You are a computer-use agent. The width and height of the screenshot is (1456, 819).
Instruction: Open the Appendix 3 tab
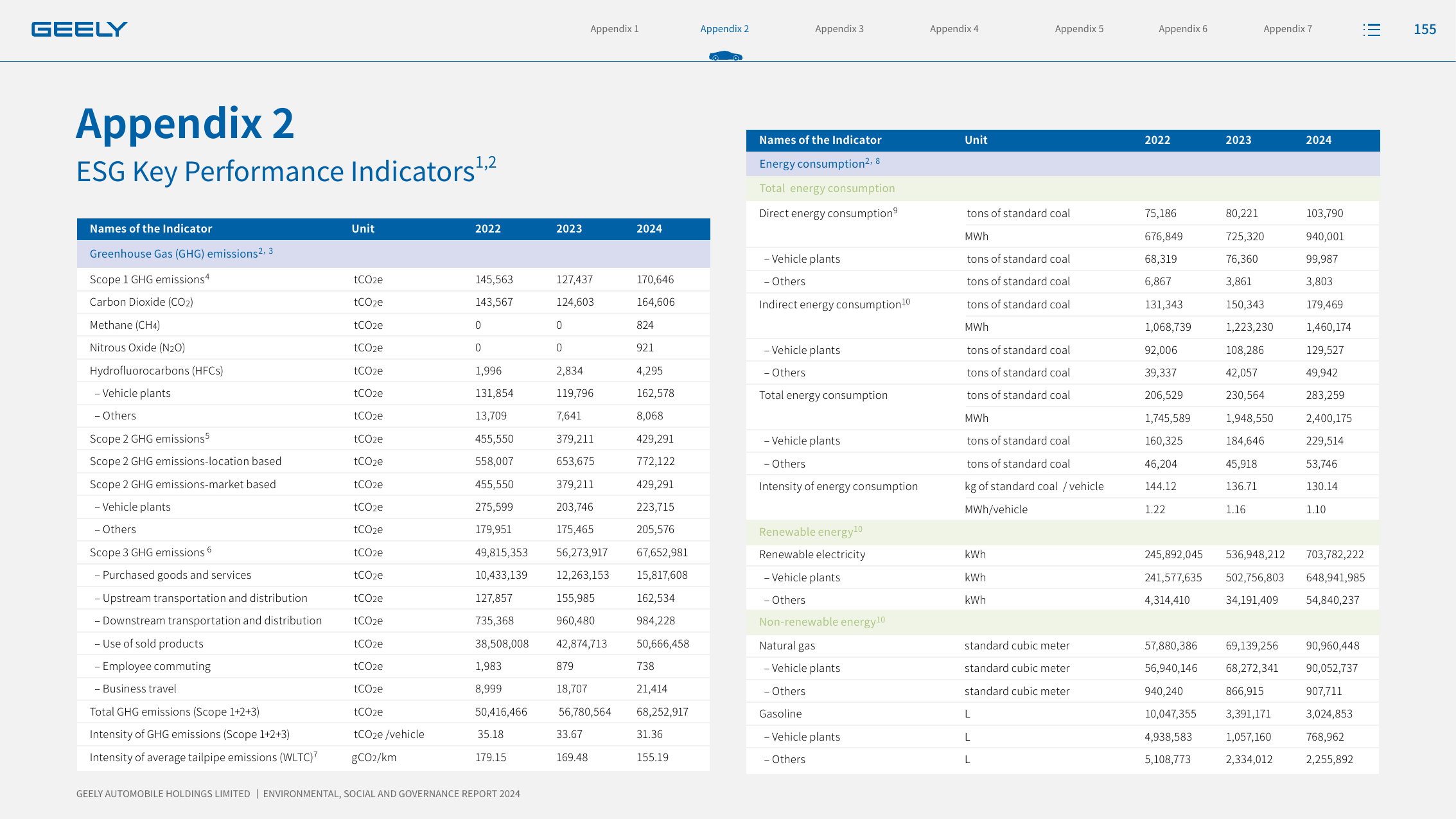point(839,29)
